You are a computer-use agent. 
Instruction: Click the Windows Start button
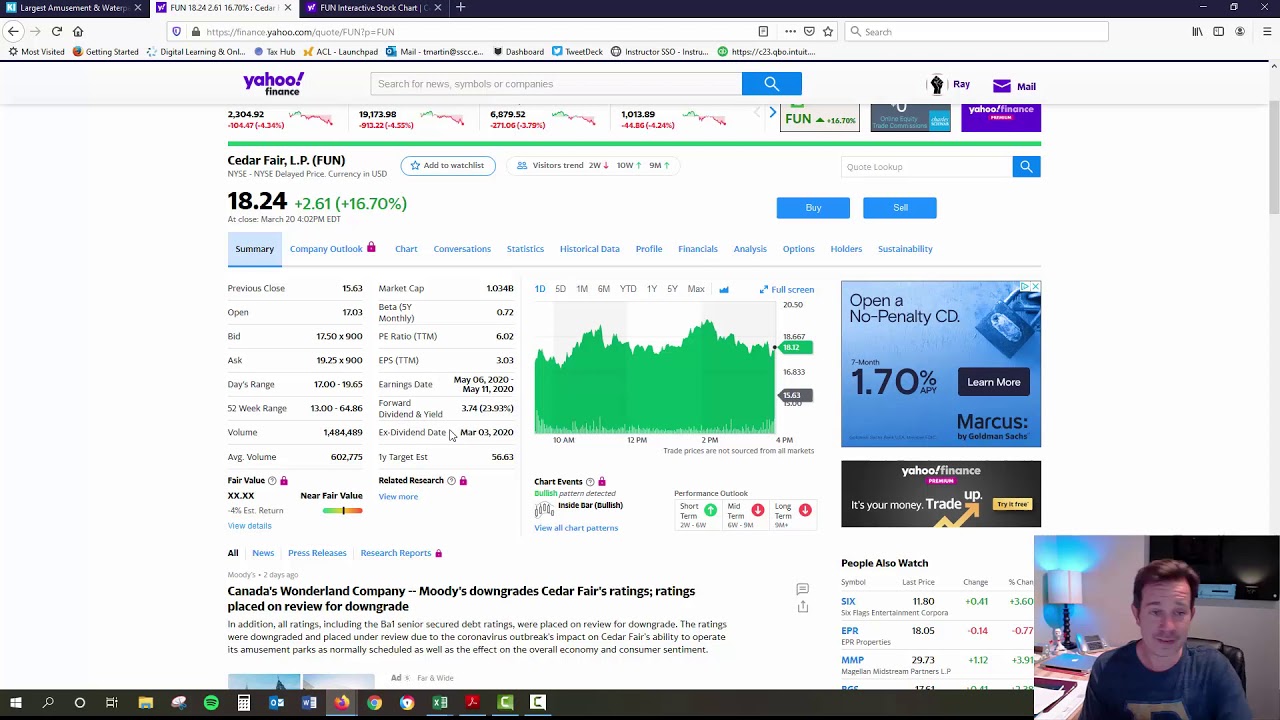point(15,703)
